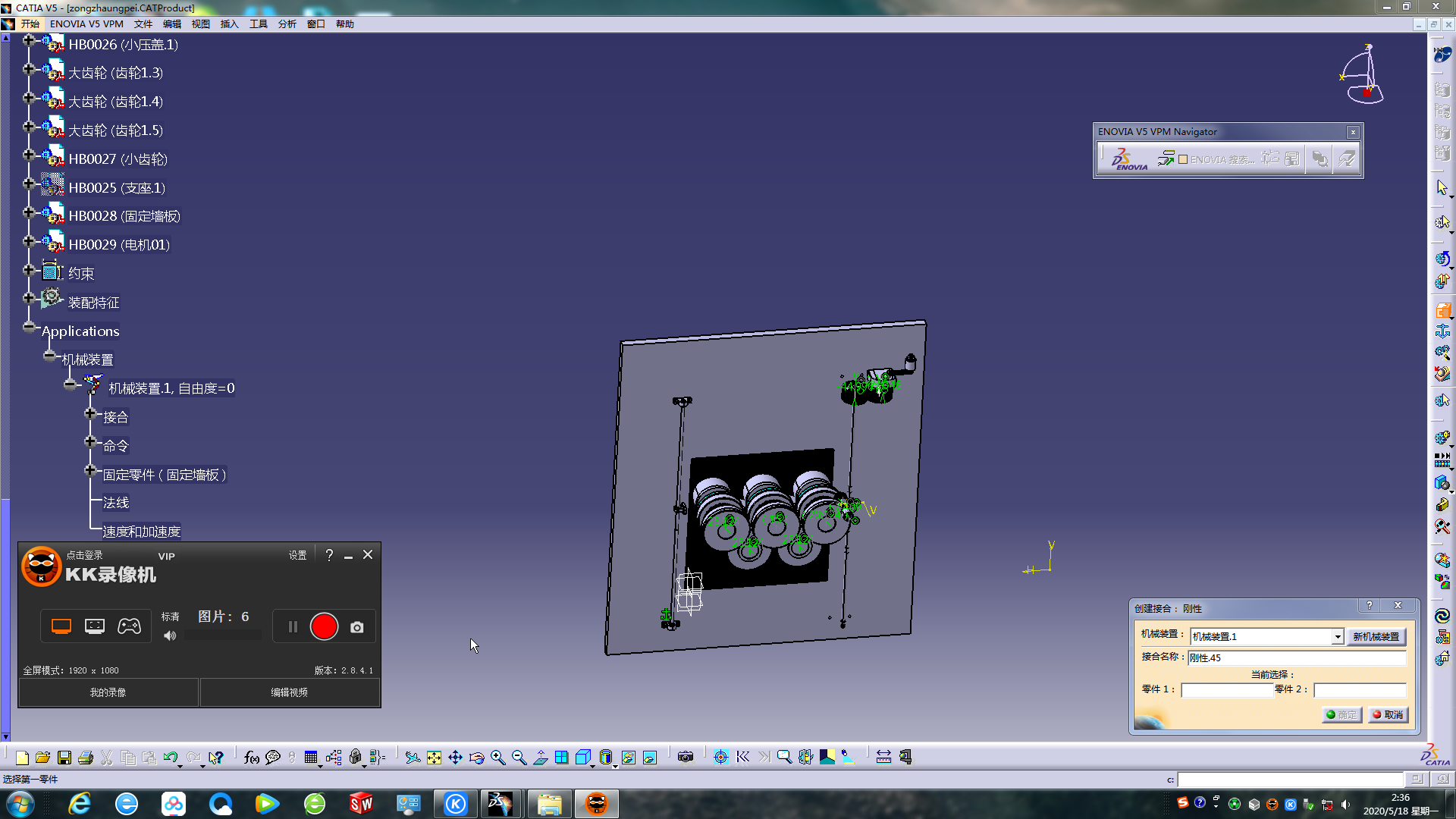Click the Measure Between icon
The width and height of the screenshot is (1456, 819).
(x=883, y=757)
